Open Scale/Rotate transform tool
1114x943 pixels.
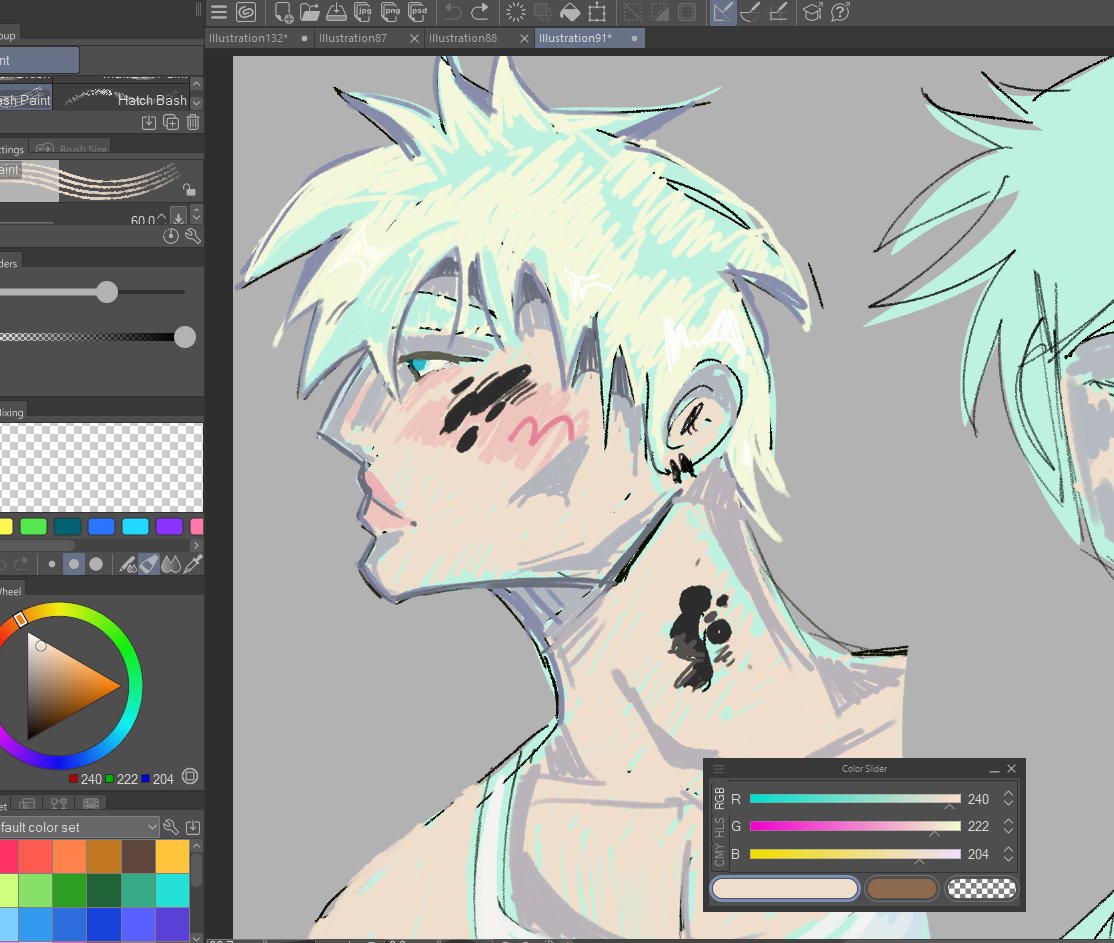pyautogui.click(x=597, y=12)
